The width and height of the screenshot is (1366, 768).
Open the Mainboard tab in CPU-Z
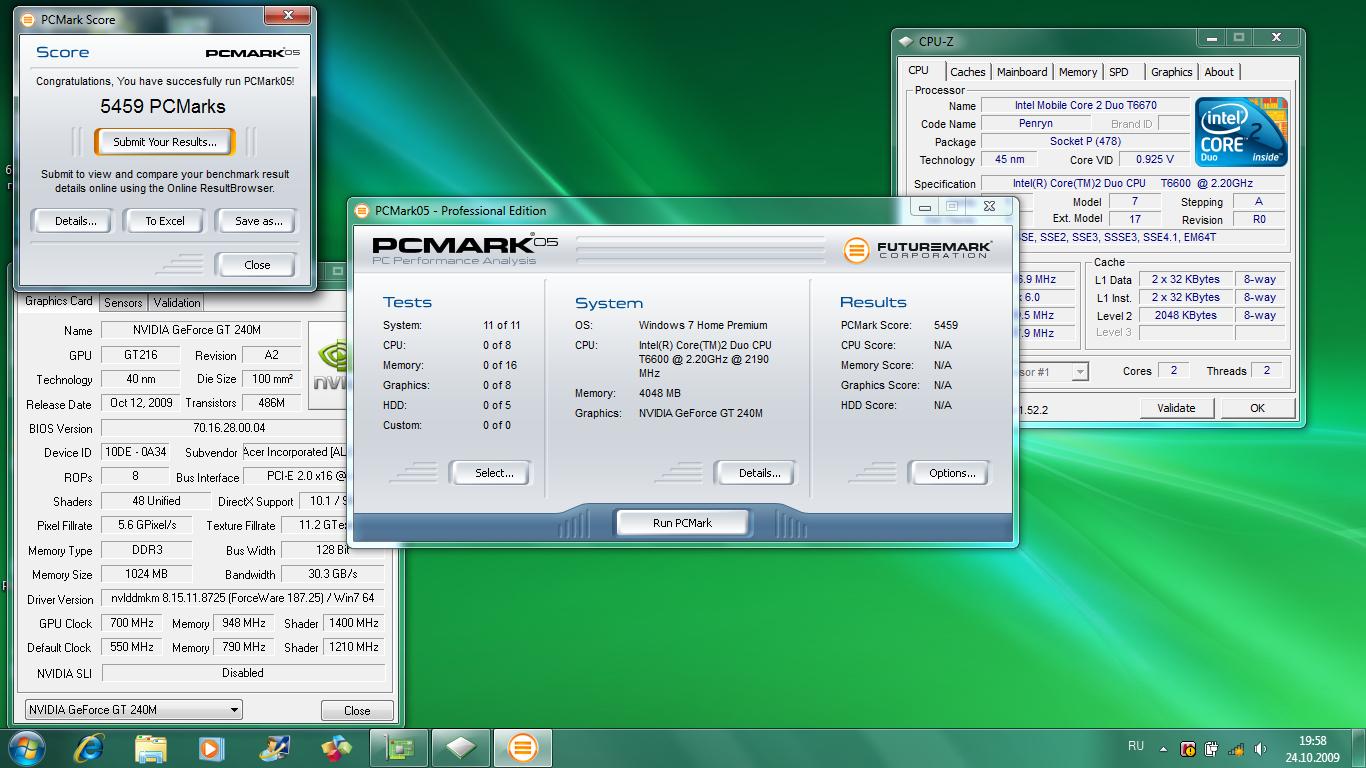click(1022, 72)
